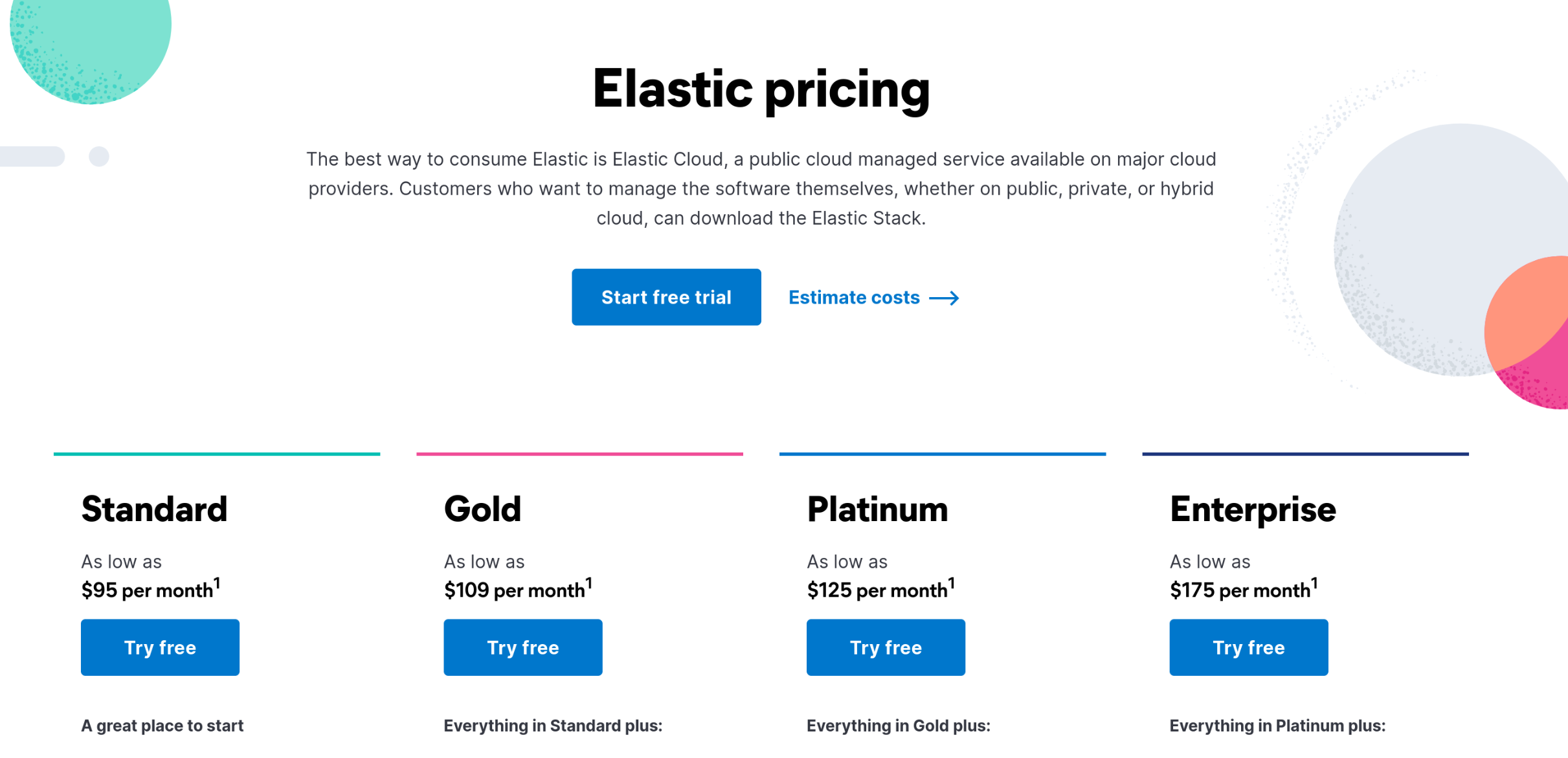Click Try free under Platinum plan
This screenshot has width=1568, height=758.
tap(886, 647)
